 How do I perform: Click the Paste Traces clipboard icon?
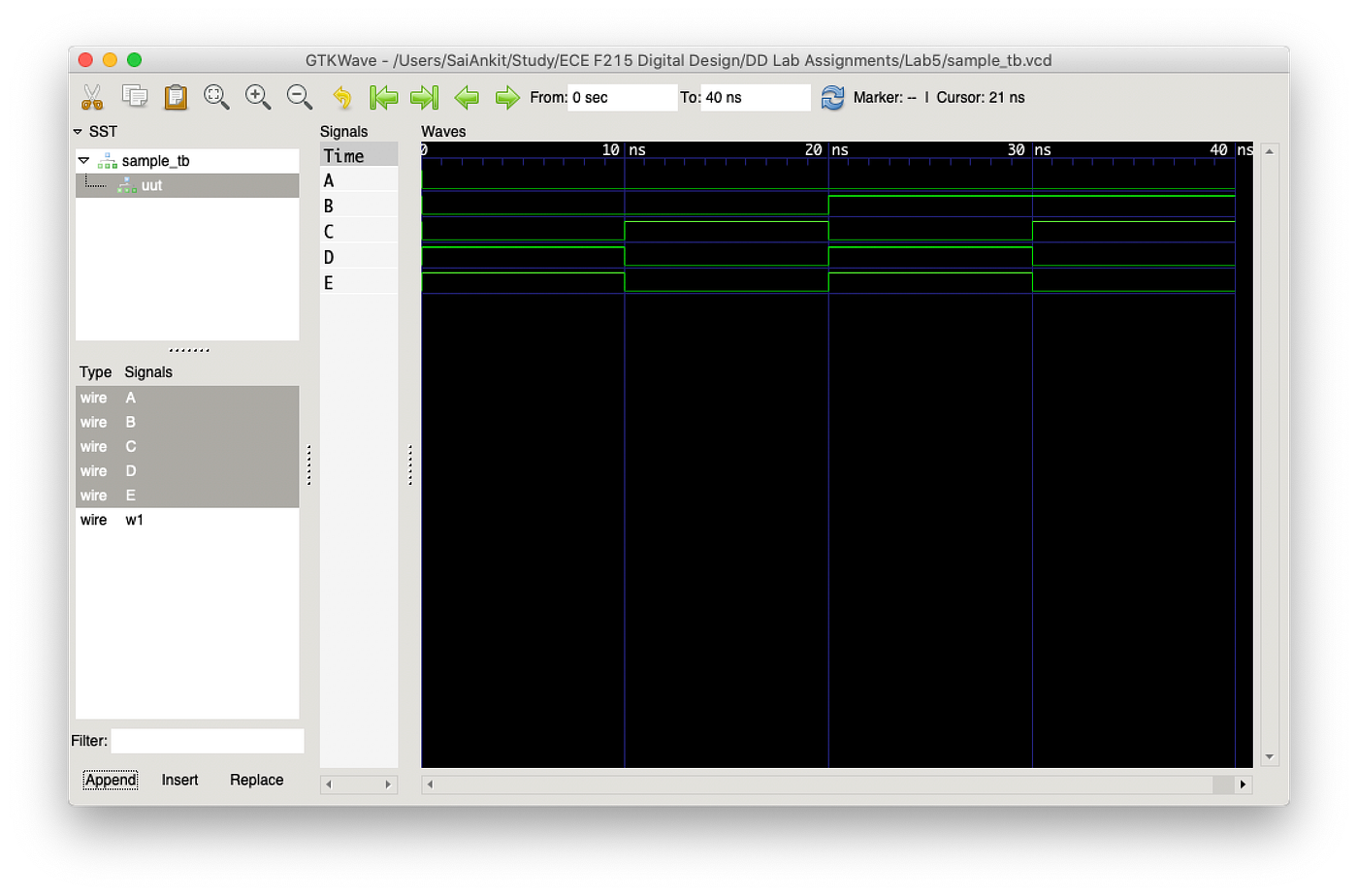(x=176, y=96)
